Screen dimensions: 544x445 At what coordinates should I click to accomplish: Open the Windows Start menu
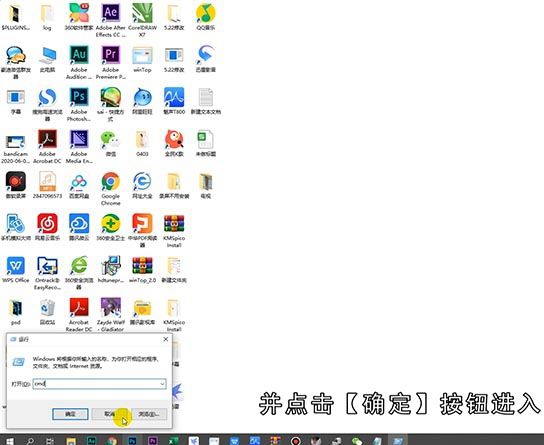[x=10, y=440]
